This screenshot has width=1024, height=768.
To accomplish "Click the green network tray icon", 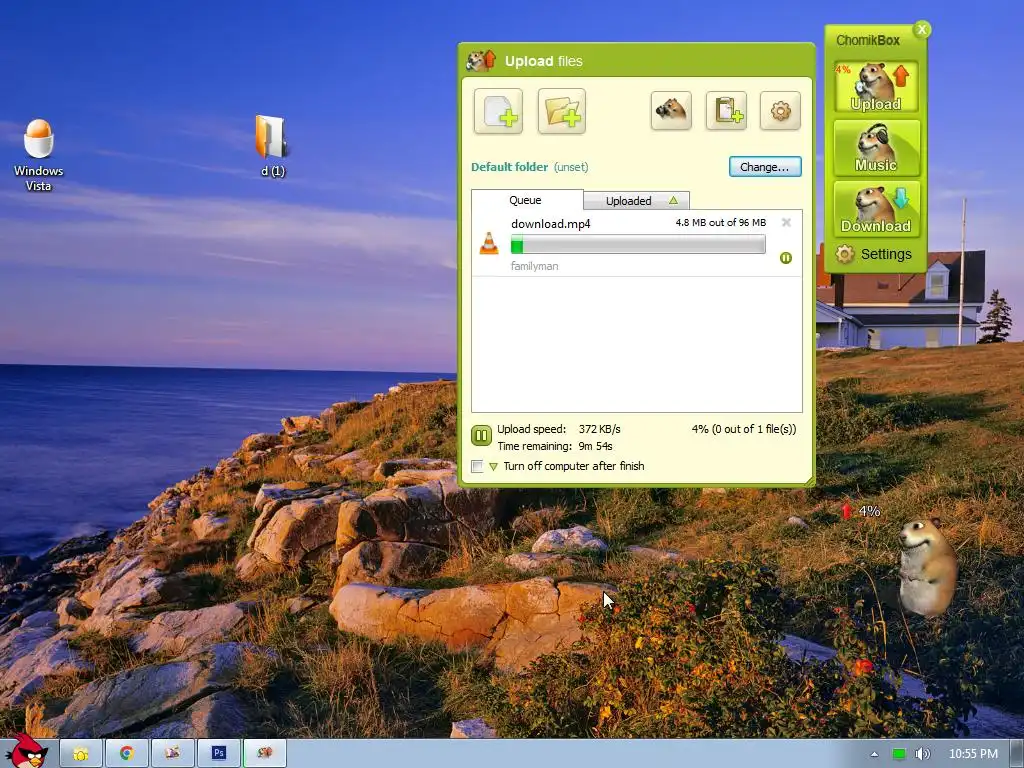I will 899,754.
